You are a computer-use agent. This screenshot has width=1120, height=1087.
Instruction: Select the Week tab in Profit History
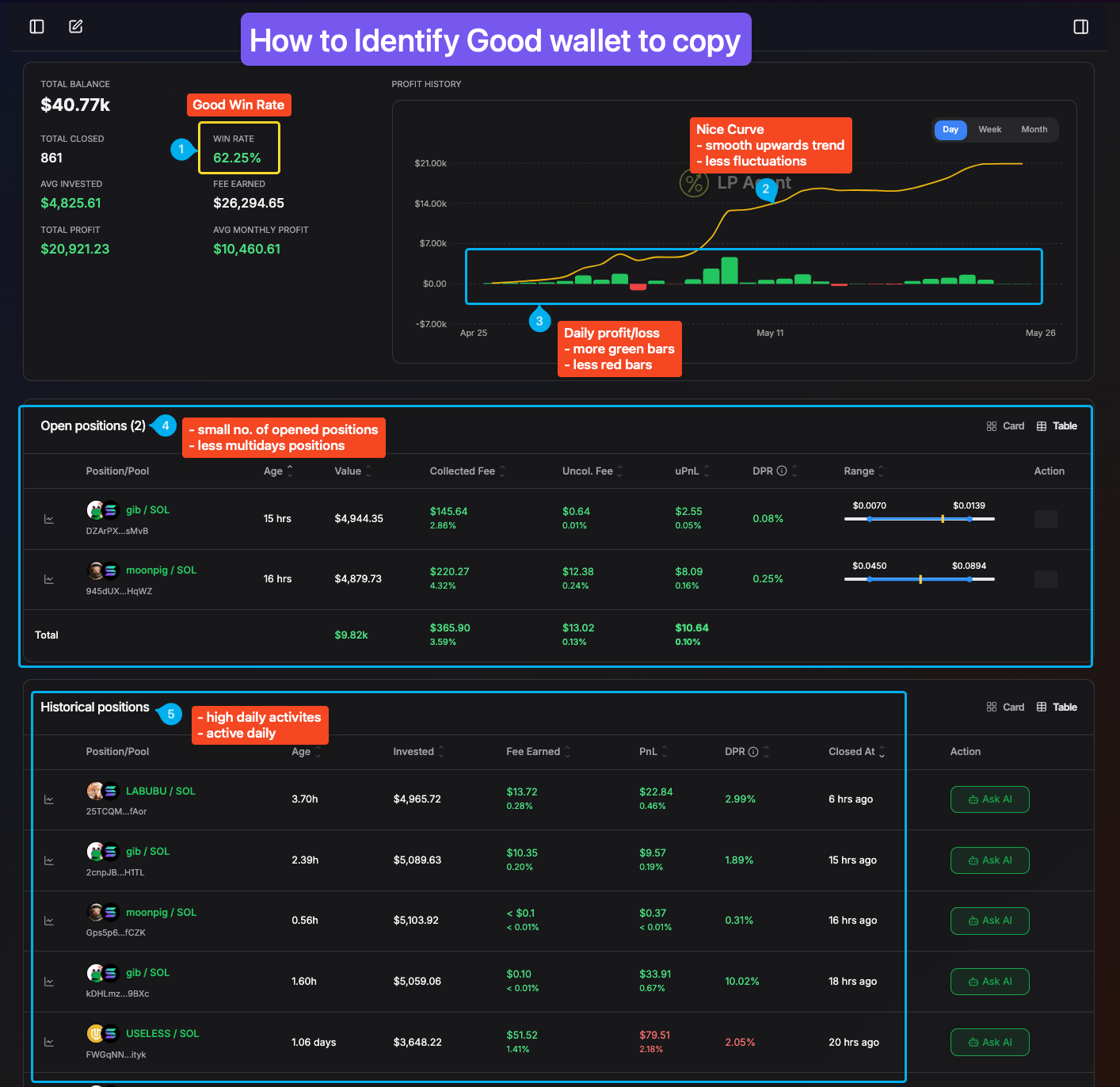tap(989, 130)
